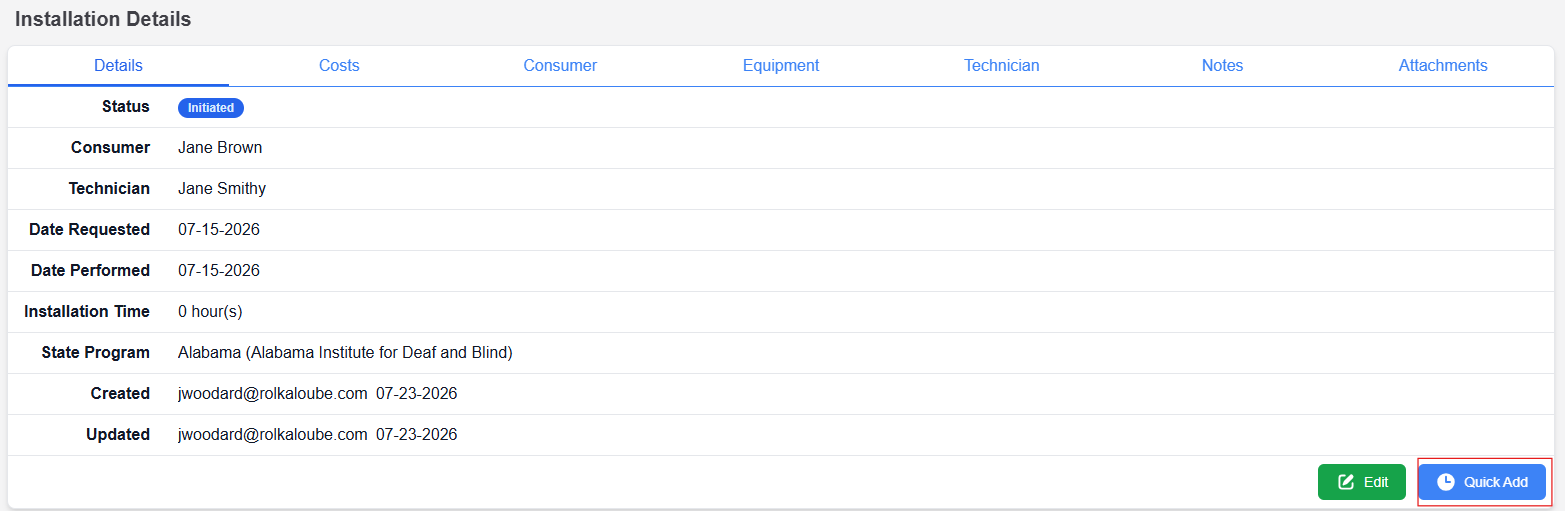Click the pencil icon on Edit
This screenshot has width=1565, height=511.
pyautogui.click(x=1346, y=482)
